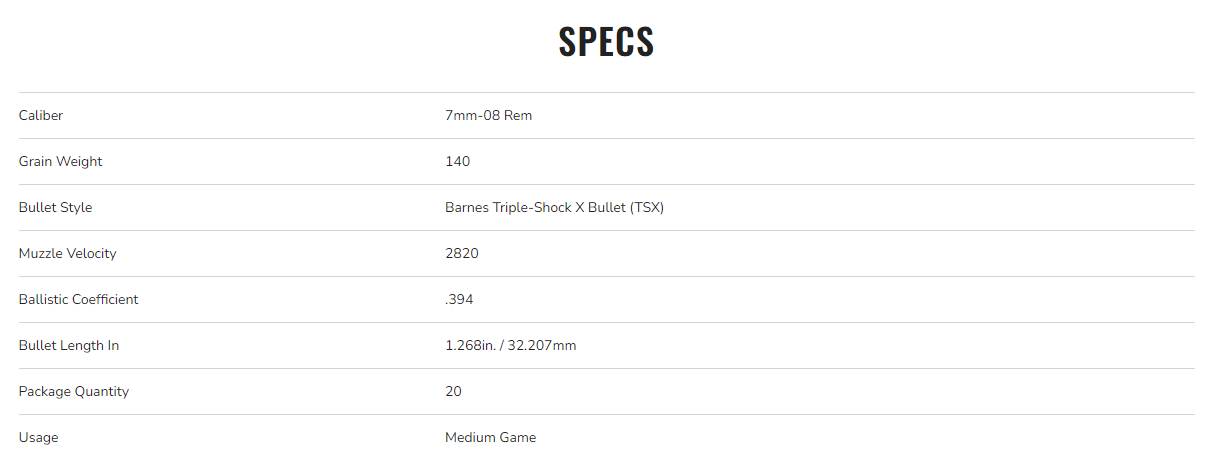Select the 7mm-08 Rem caliber value
Viewport: 1220px width, 471px height.
(488, 116)
